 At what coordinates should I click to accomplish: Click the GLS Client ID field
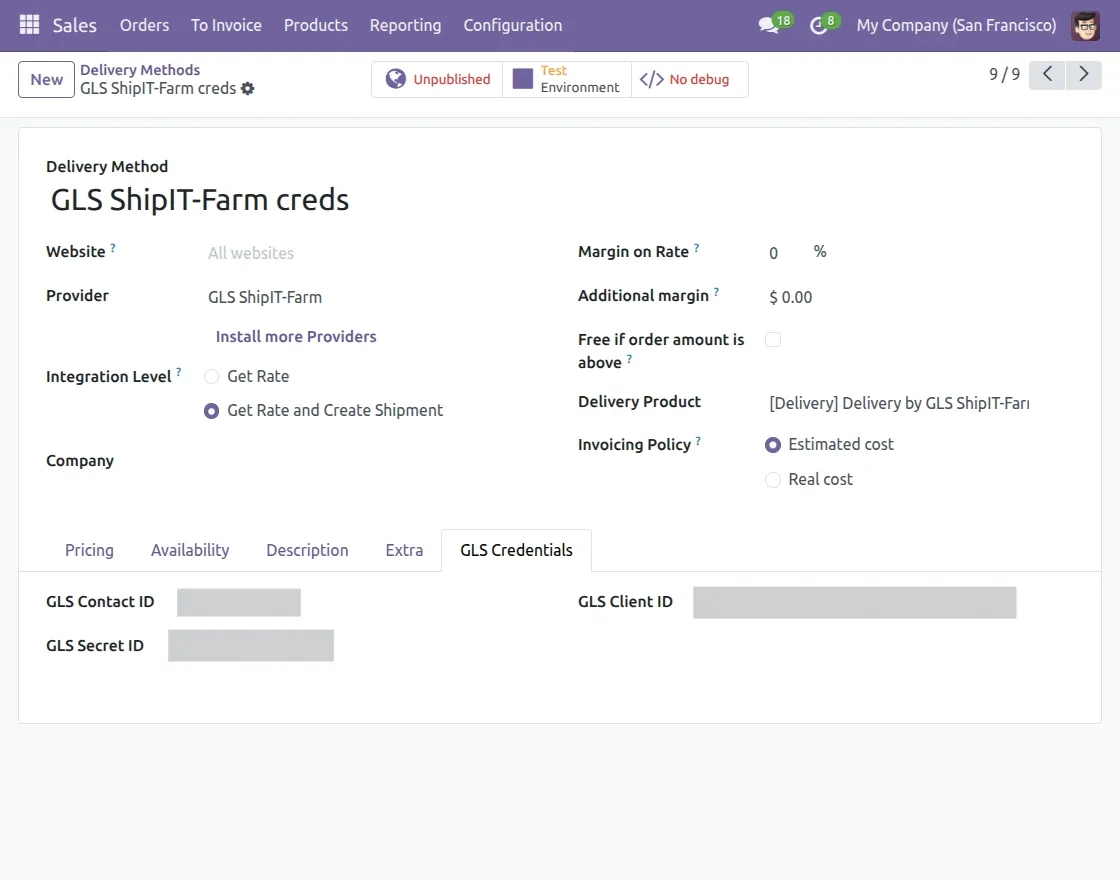pos(854,603)
